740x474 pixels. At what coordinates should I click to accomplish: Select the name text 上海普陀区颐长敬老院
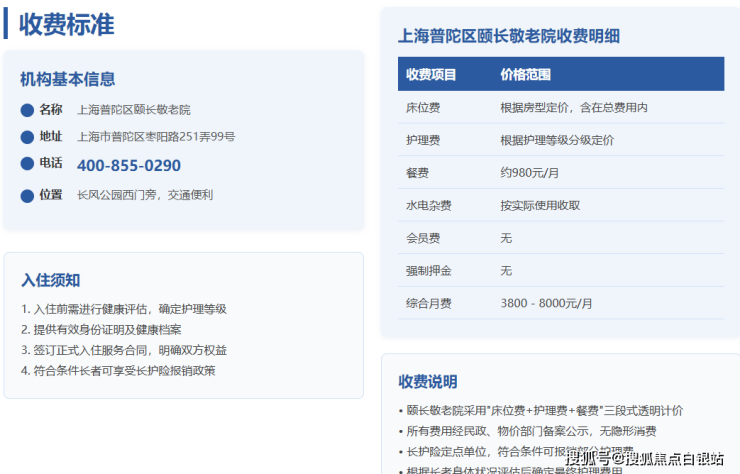[134, 110]
